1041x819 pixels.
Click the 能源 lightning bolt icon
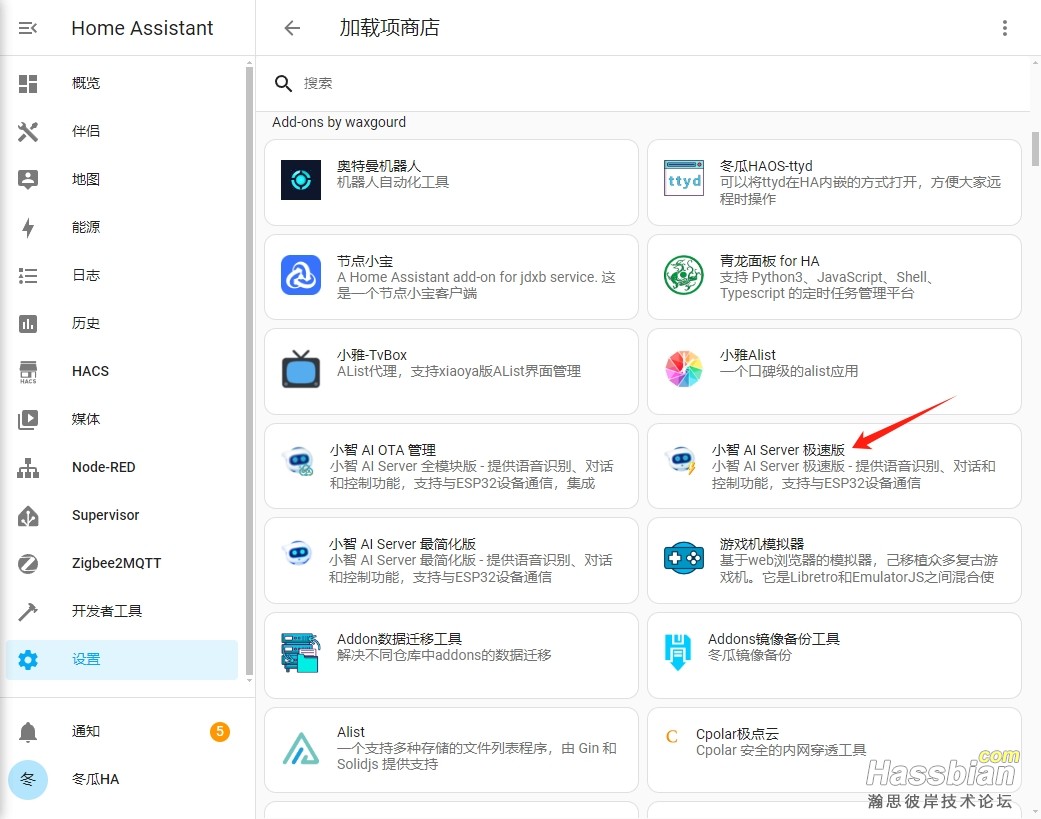coord(28,228)
